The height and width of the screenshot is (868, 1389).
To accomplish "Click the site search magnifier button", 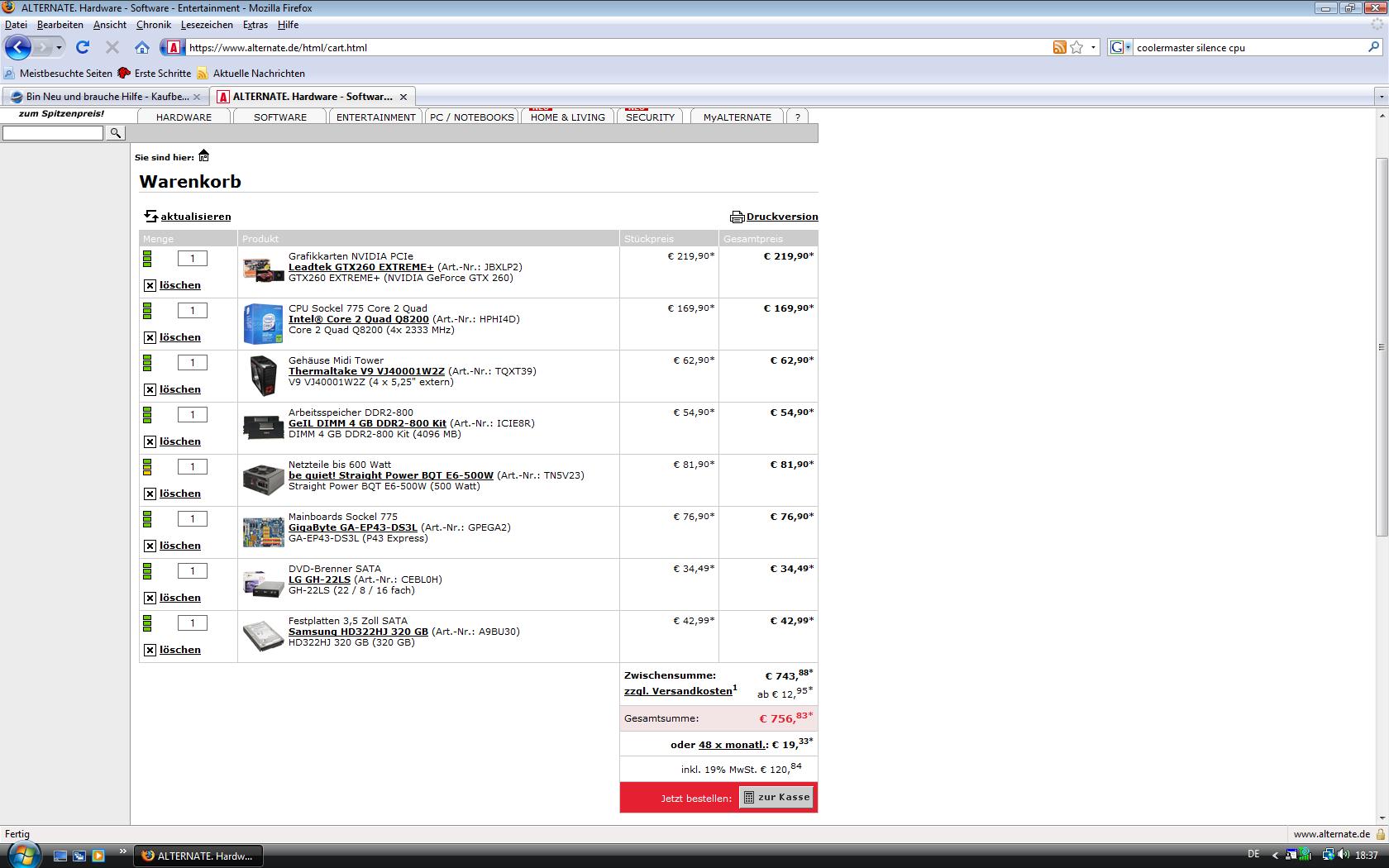I will [x=116, y=132].
